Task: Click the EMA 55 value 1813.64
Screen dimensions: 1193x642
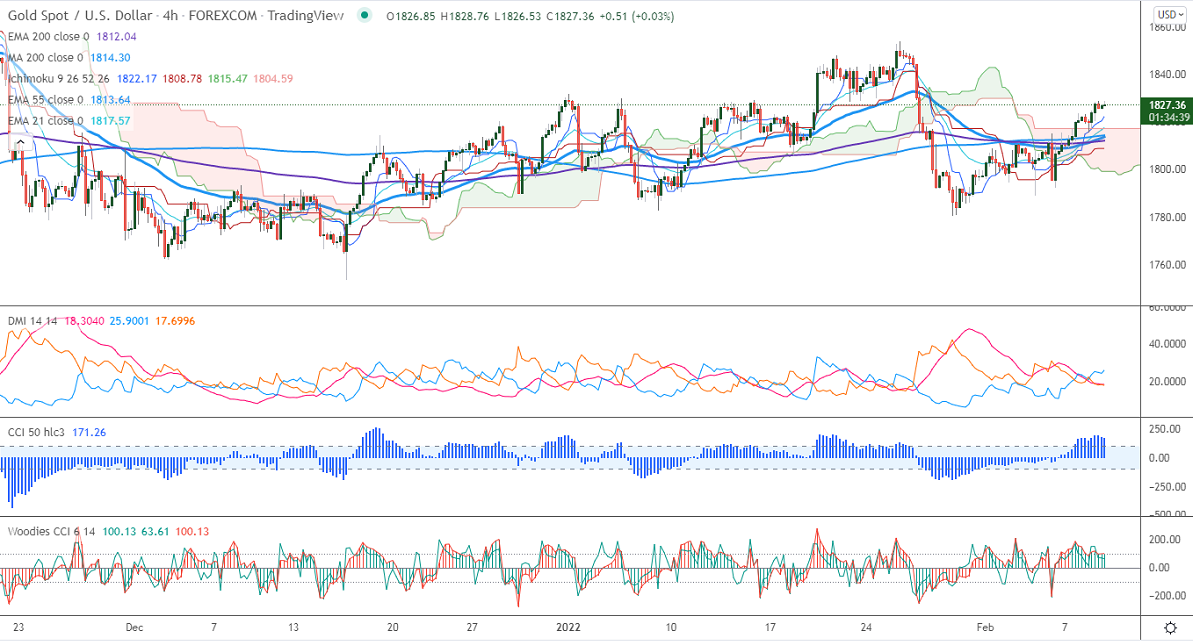Action: (110, 100)
